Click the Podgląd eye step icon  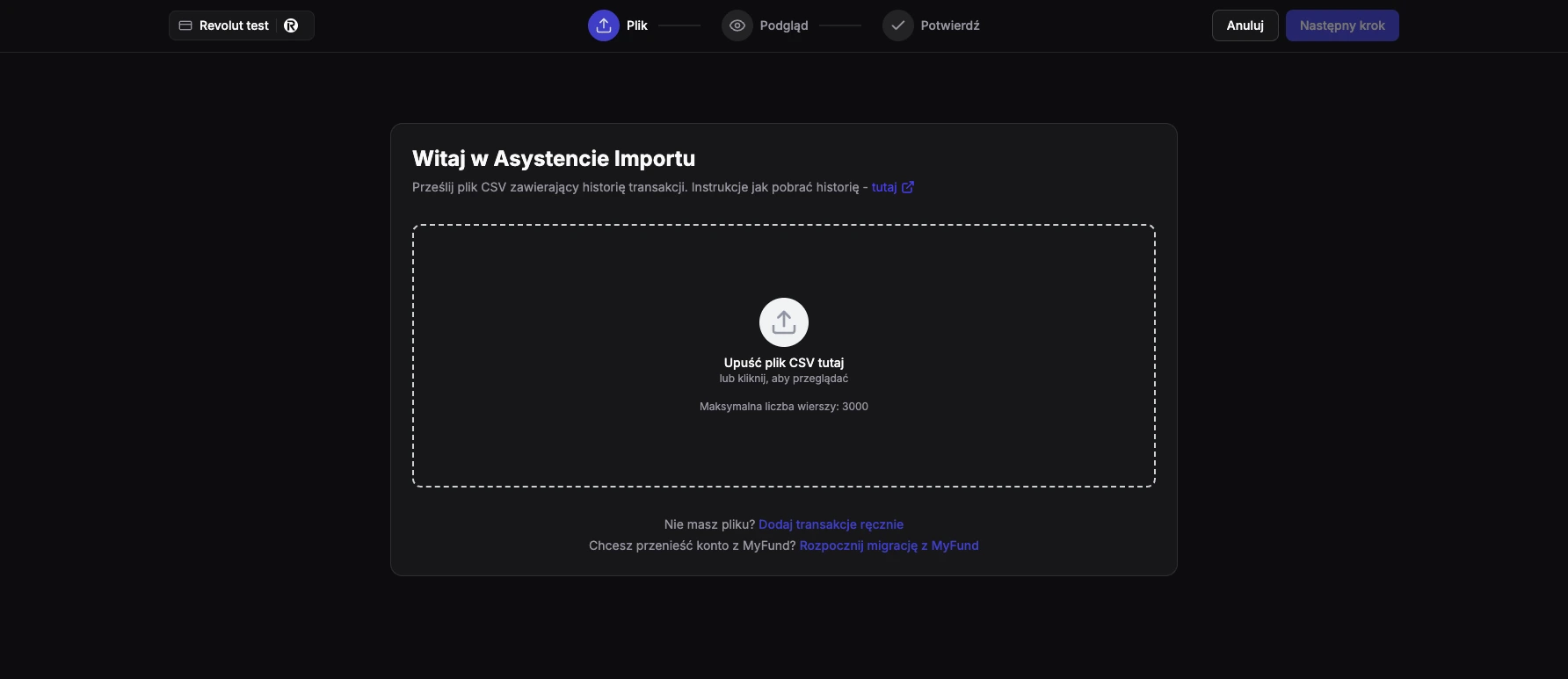point(737,25)
